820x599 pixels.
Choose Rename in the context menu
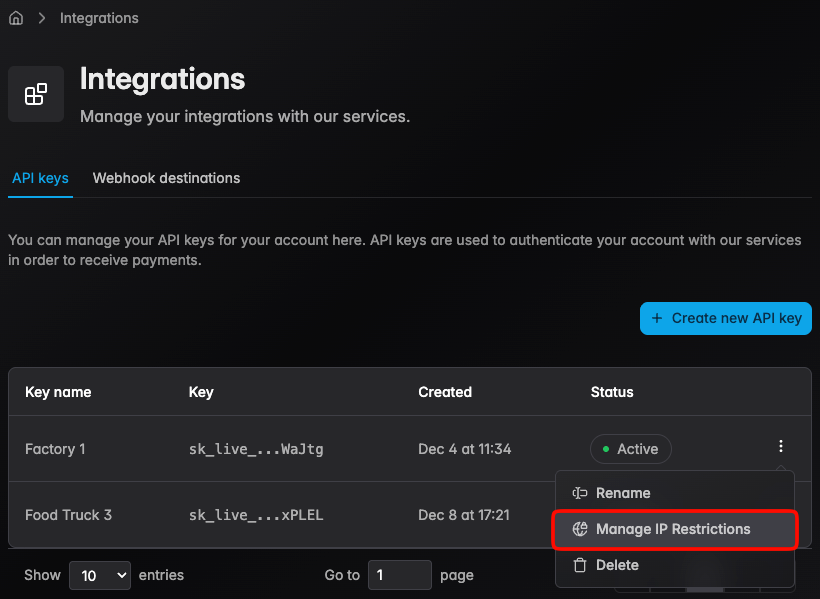tap(623, 493)
